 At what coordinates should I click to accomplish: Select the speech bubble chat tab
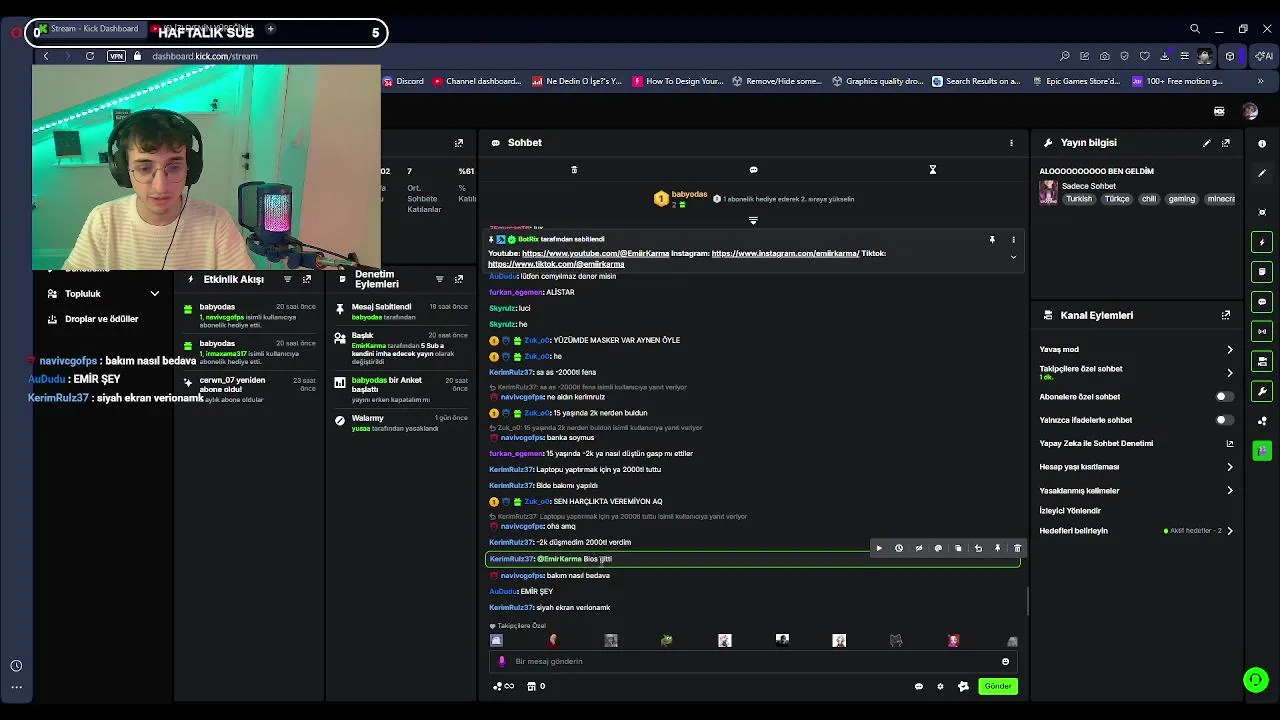point(753,170)
